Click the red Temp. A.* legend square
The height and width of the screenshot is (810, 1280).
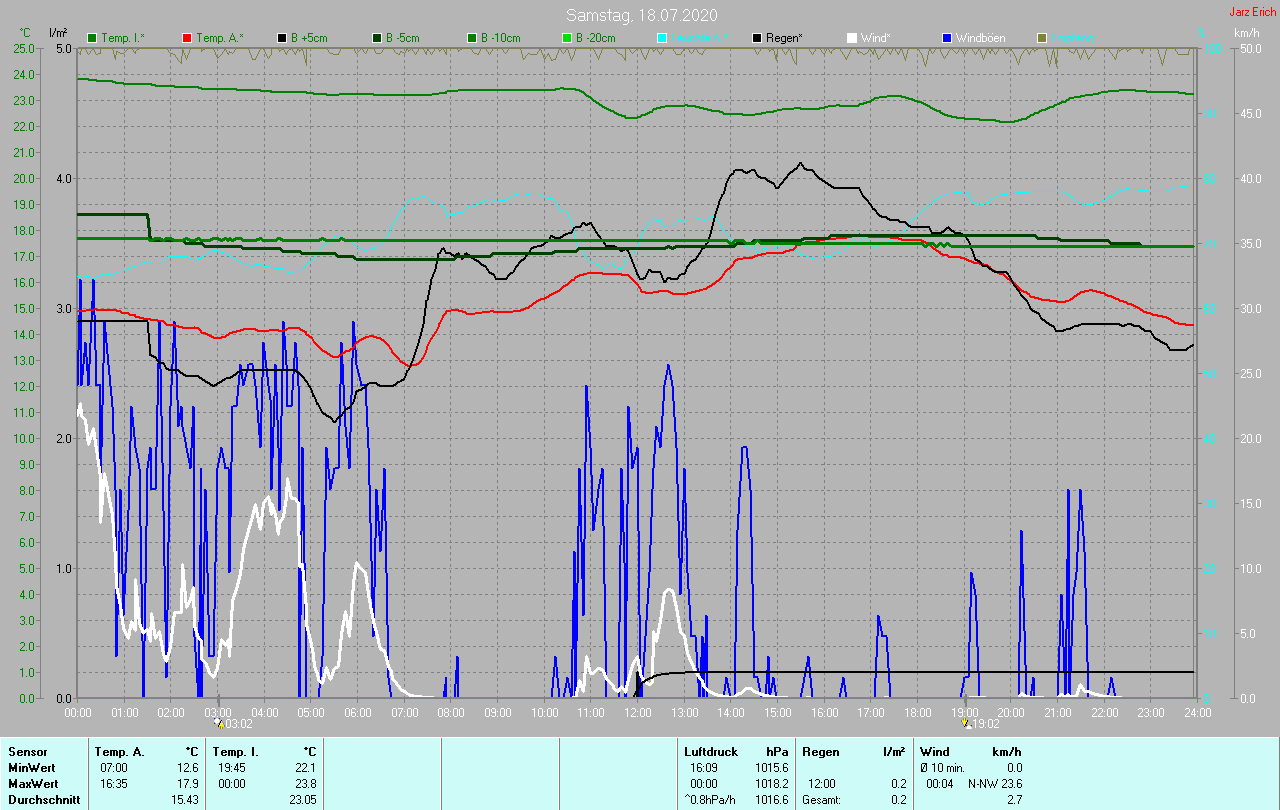click(187, 38)
